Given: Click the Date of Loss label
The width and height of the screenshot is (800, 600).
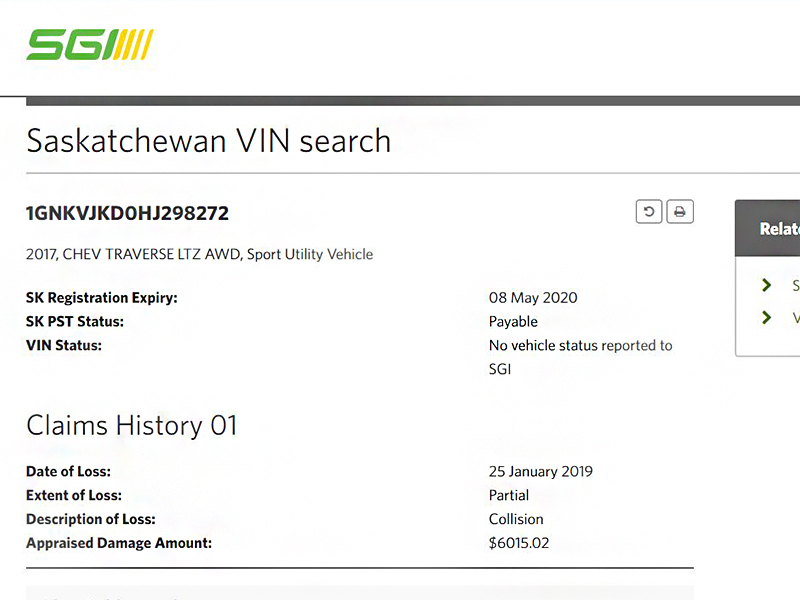Looking at the screenshot, I should (68, 471).
